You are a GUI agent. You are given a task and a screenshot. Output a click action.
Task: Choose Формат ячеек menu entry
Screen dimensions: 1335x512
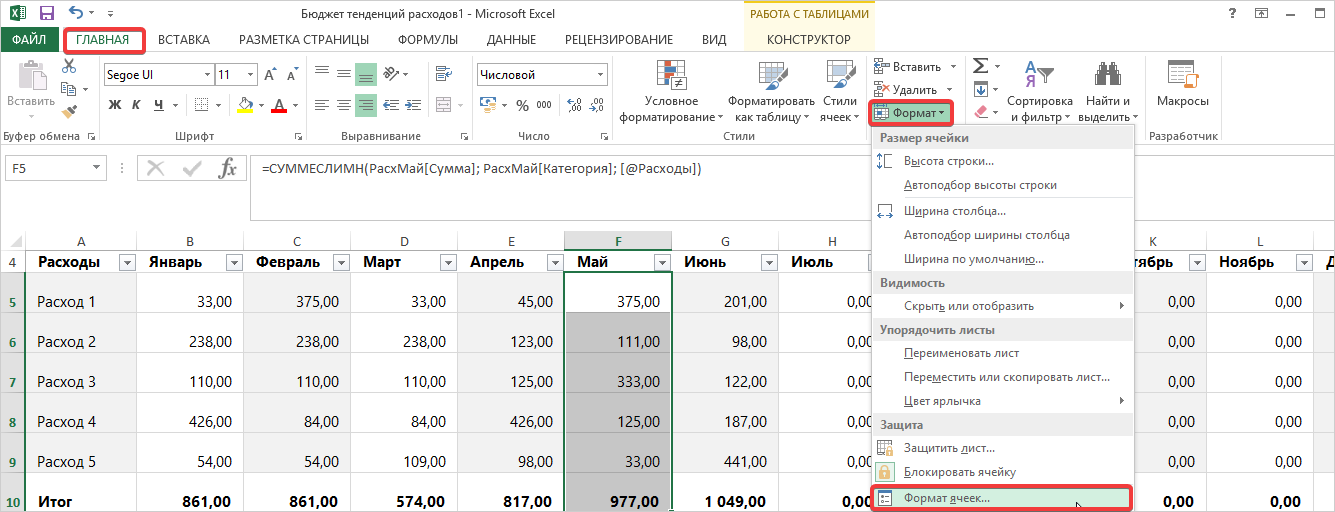click(946, 497)
